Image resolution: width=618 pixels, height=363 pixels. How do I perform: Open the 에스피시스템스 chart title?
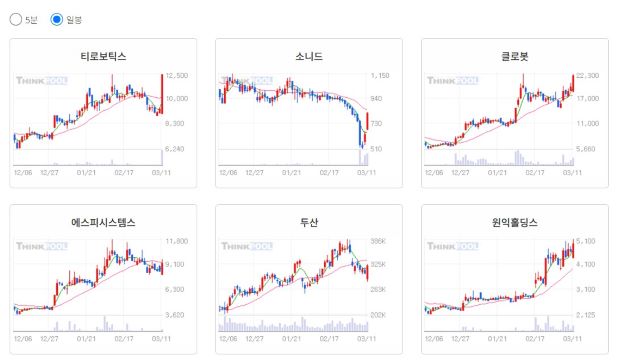pos(103,222)
